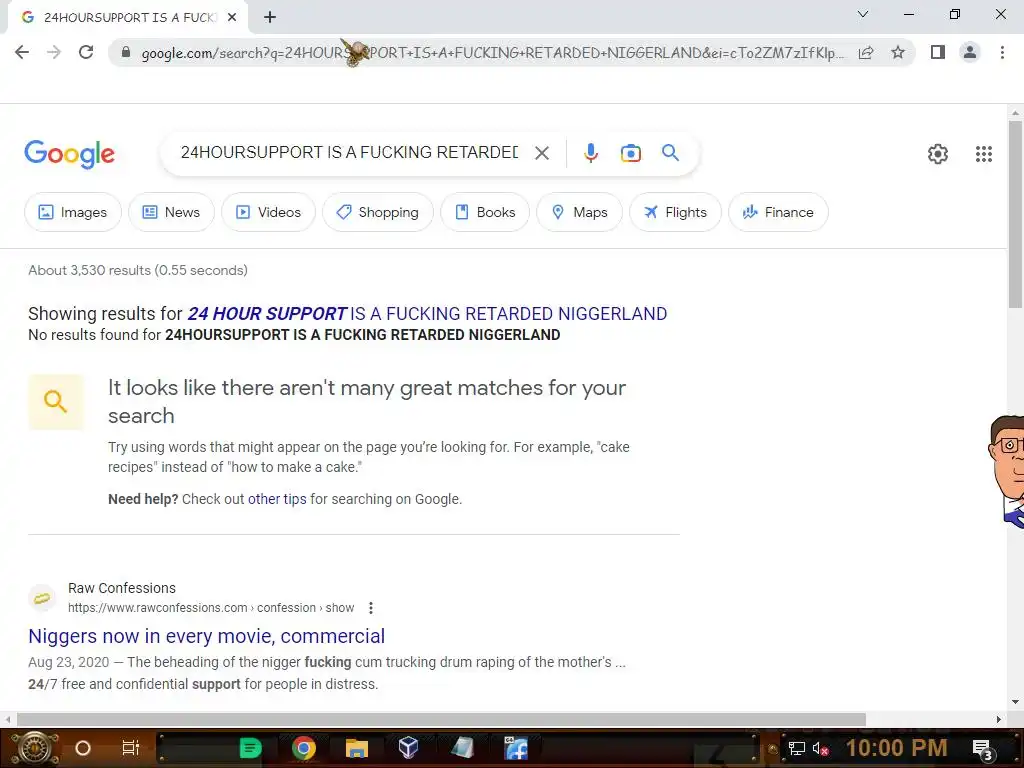Click the browser forward arrow

point(54,52)
